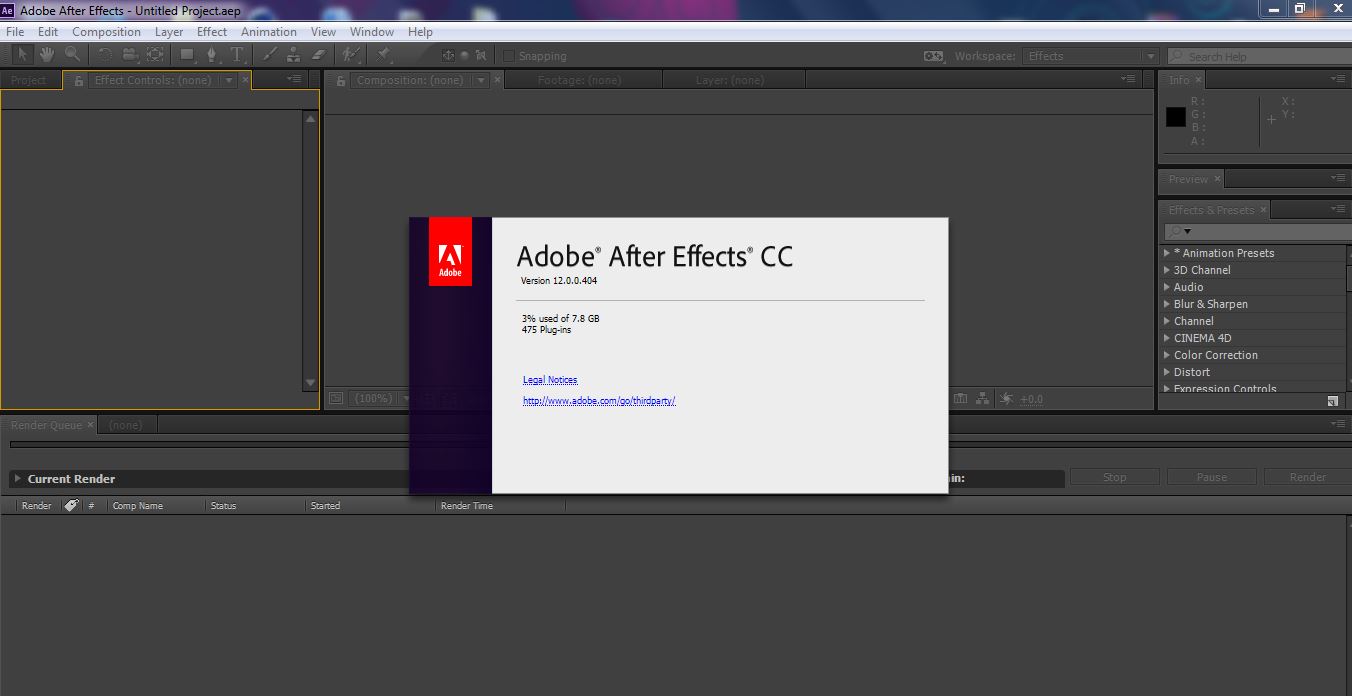Select the Puppet Pin tool
The width and height of the screenshot is (1352, 696).
pyautogui.click(x=384, y=55)
